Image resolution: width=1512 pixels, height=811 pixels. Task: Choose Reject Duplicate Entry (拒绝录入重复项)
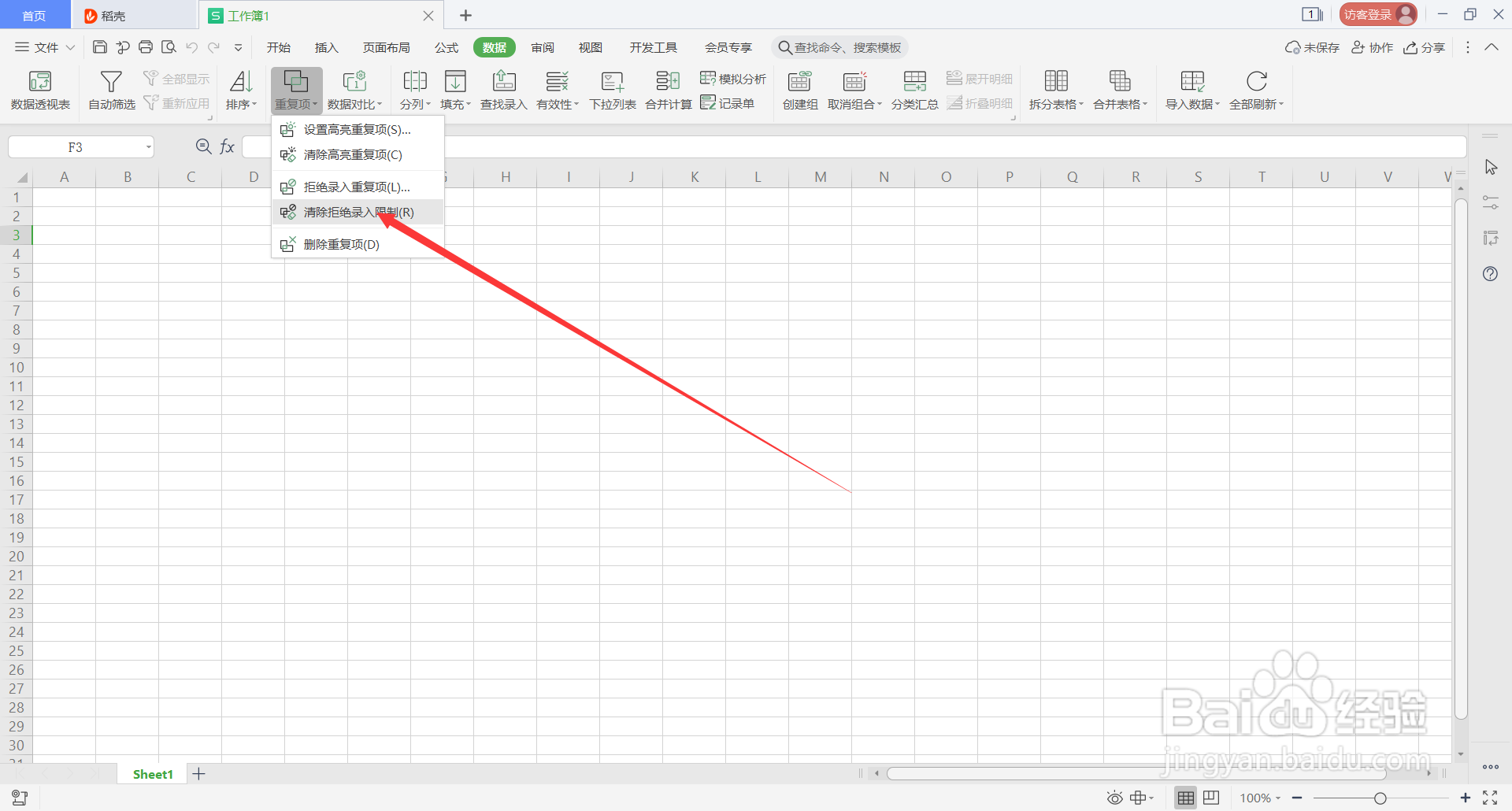(358, 187)
